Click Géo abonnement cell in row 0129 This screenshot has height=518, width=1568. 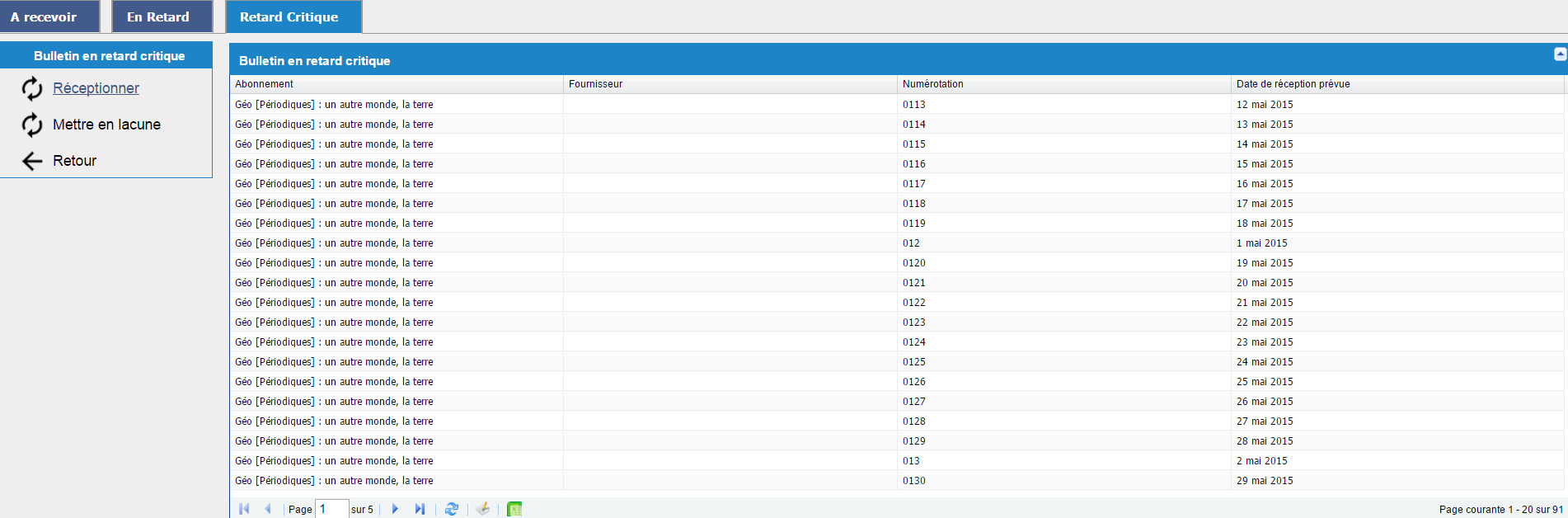pyautogui.click(x=397, y=441)
